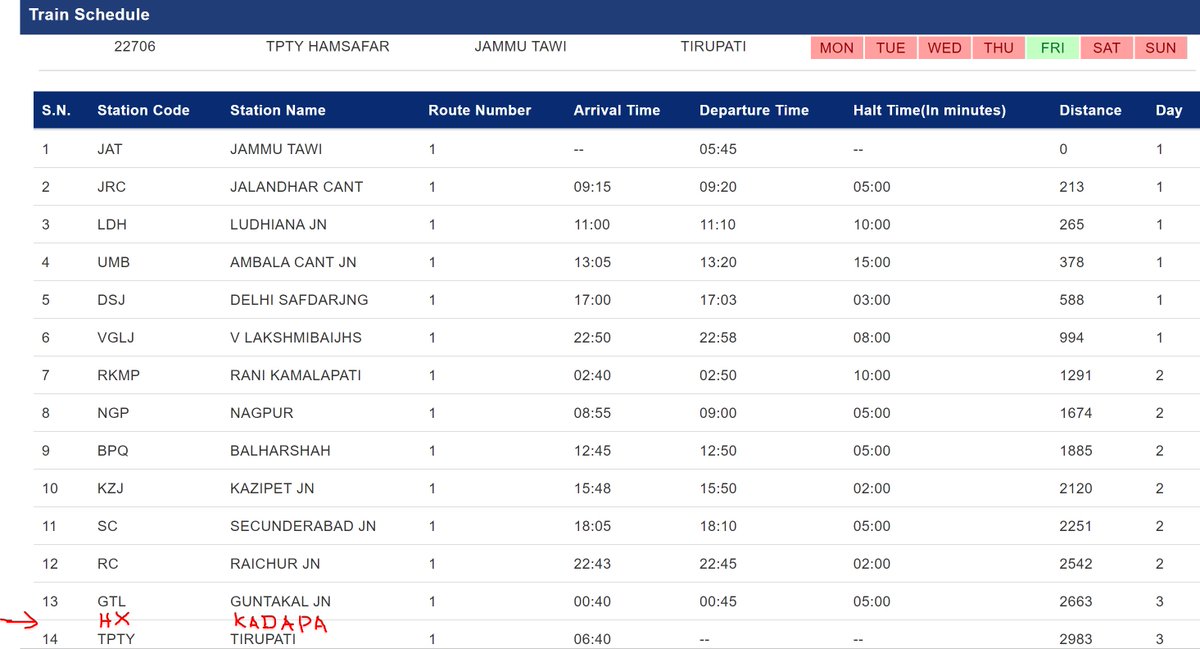
Task: Click source JAMMU TAWI in train header
Action: pos(520,47)
